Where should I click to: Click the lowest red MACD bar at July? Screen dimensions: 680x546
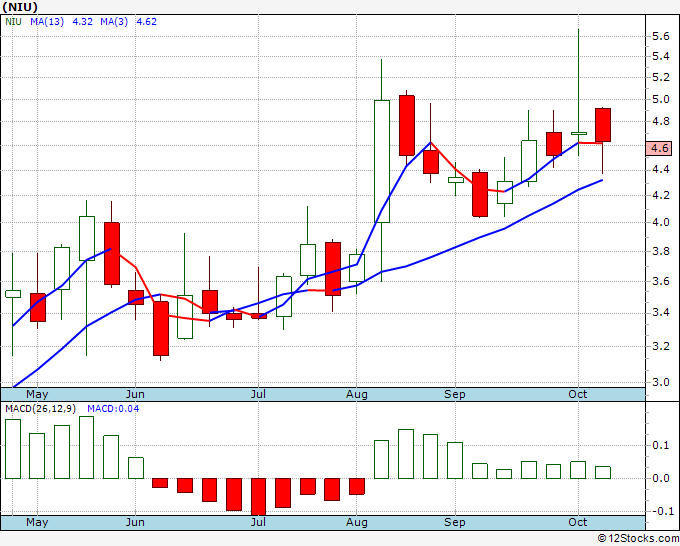258,497
